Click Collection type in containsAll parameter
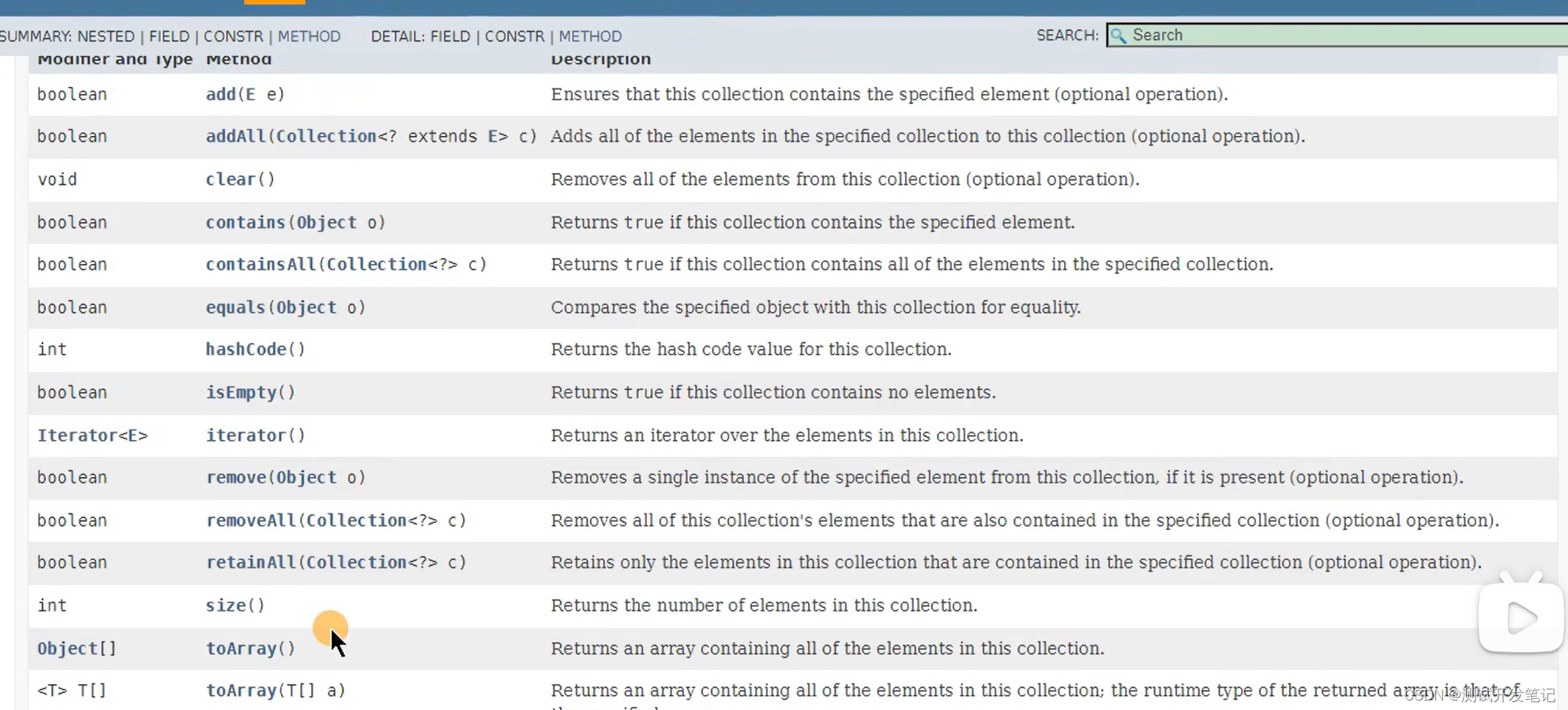The width and height of the screenshot is (1568, 710). 377,264
